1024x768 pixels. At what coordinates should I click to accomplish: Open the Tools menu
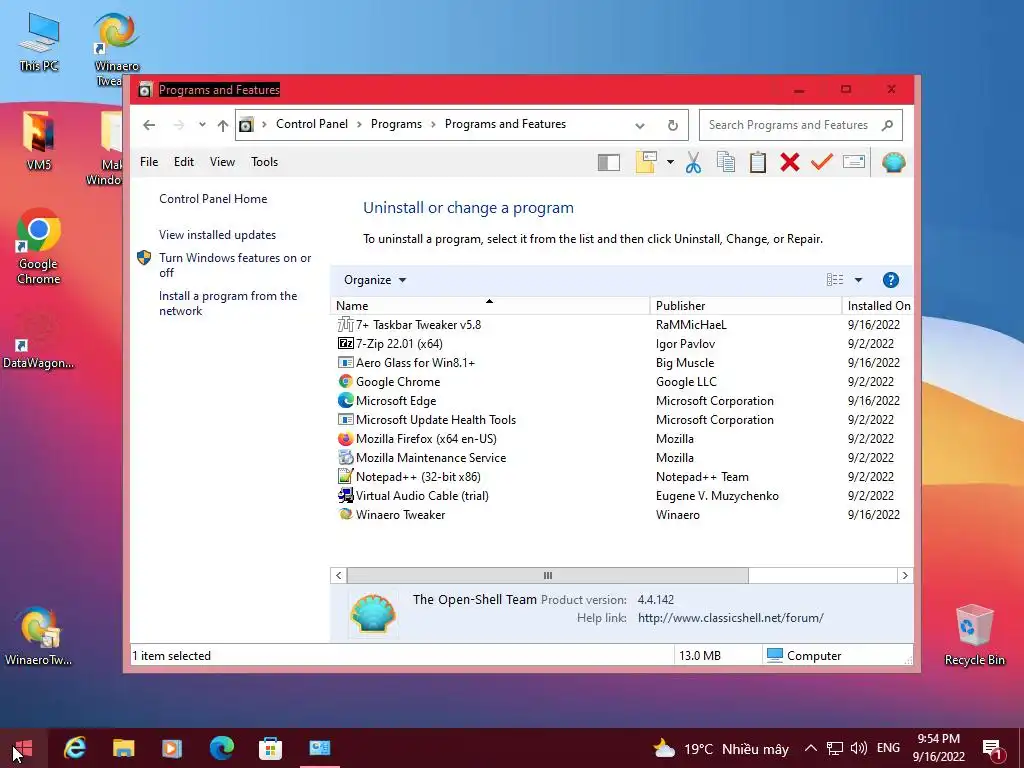[x=264, y=162]
